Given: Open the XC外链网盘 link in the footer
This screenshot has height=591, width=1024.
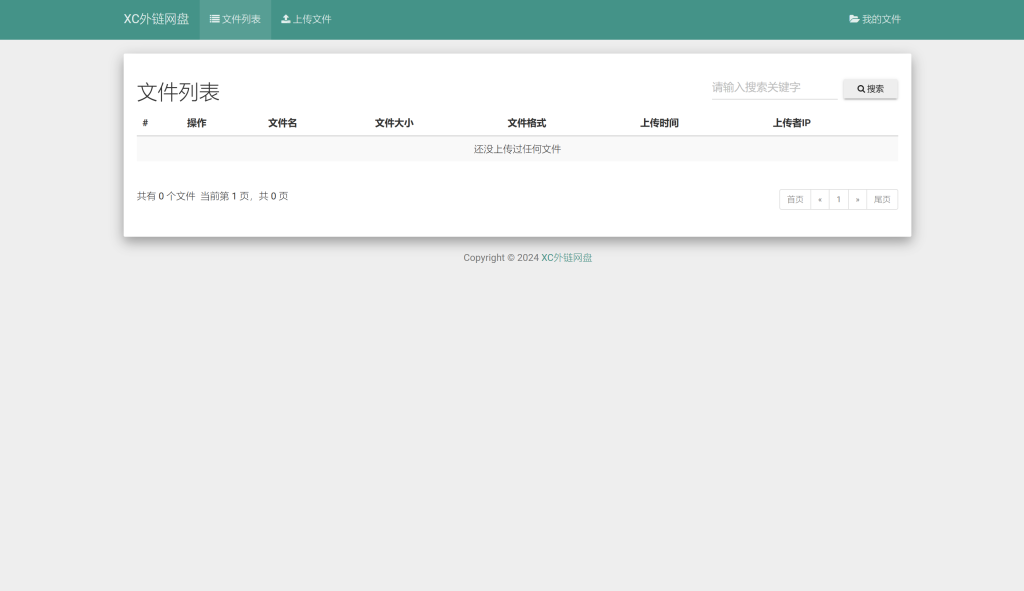Looking at the screenshot, I should click(567, 257).
